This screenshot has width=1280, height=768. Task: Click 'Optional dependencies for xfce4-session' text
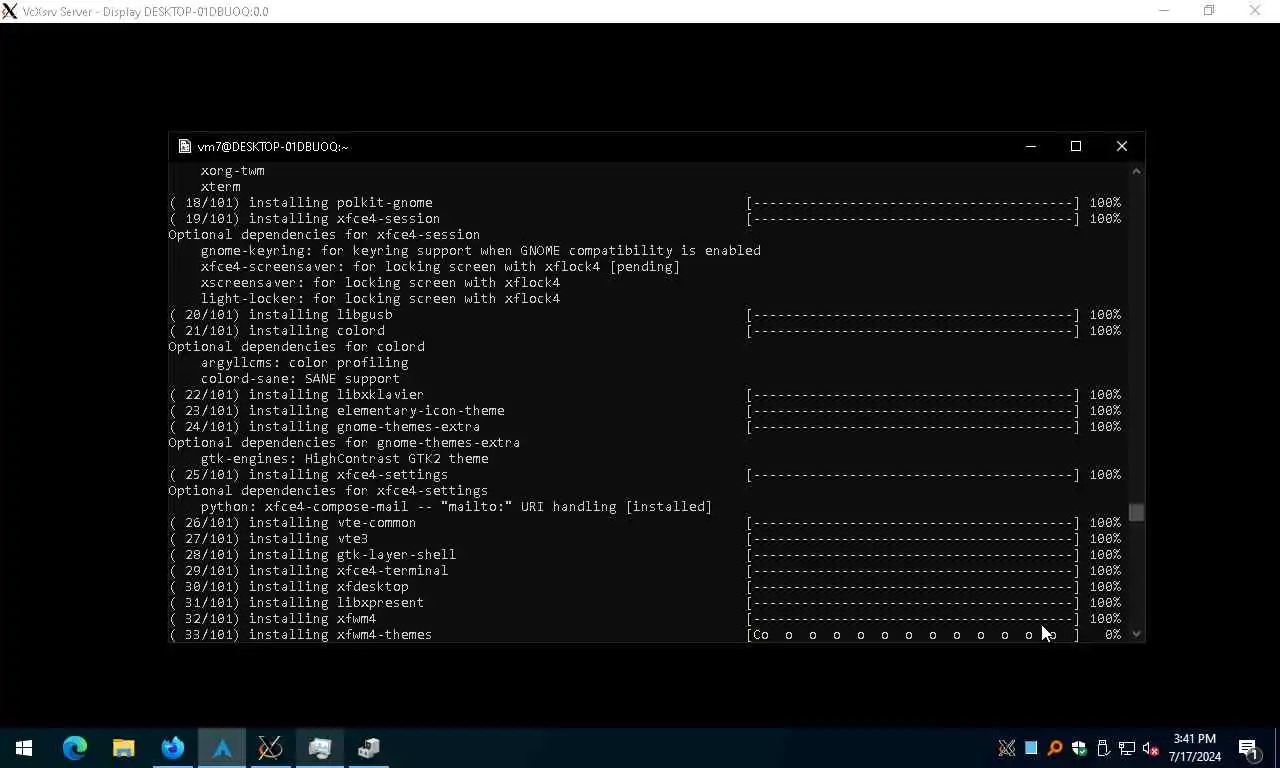pyautogui.click(x=324, y=235)
